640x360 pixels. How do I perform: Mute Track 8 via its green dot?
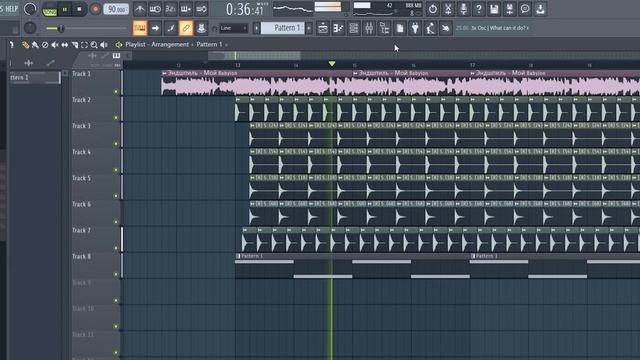point(116,275)
